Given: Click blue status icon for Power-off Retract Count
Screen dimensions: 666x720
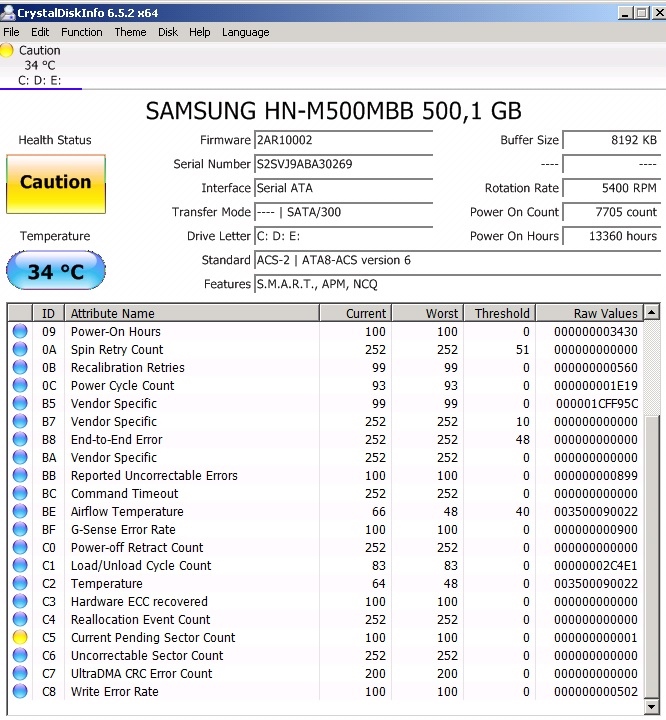Looking at the screenshot, I should (20, 547).
